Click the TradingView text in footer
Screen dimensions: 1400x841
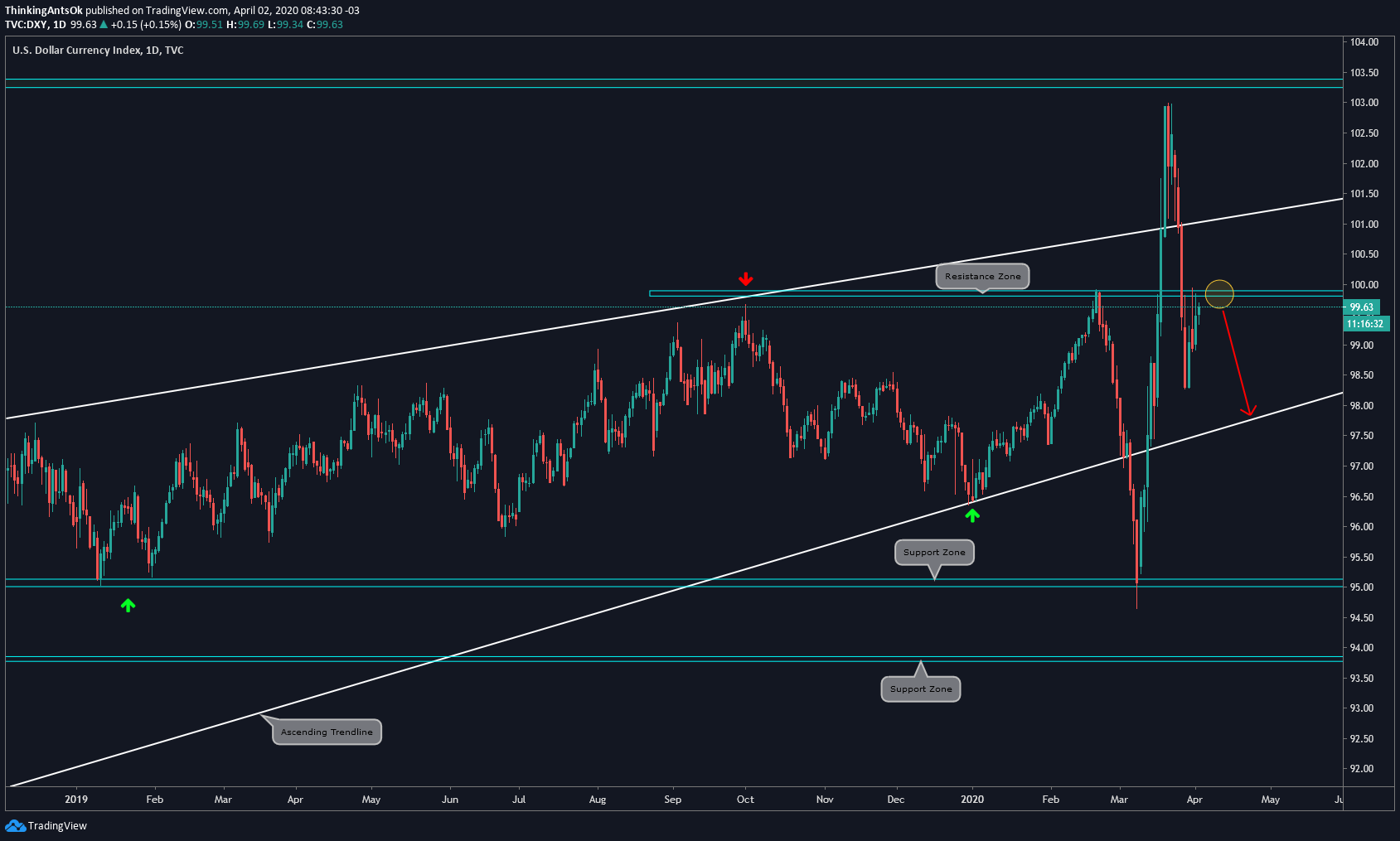pyautogui.click(x=57, y=826)
